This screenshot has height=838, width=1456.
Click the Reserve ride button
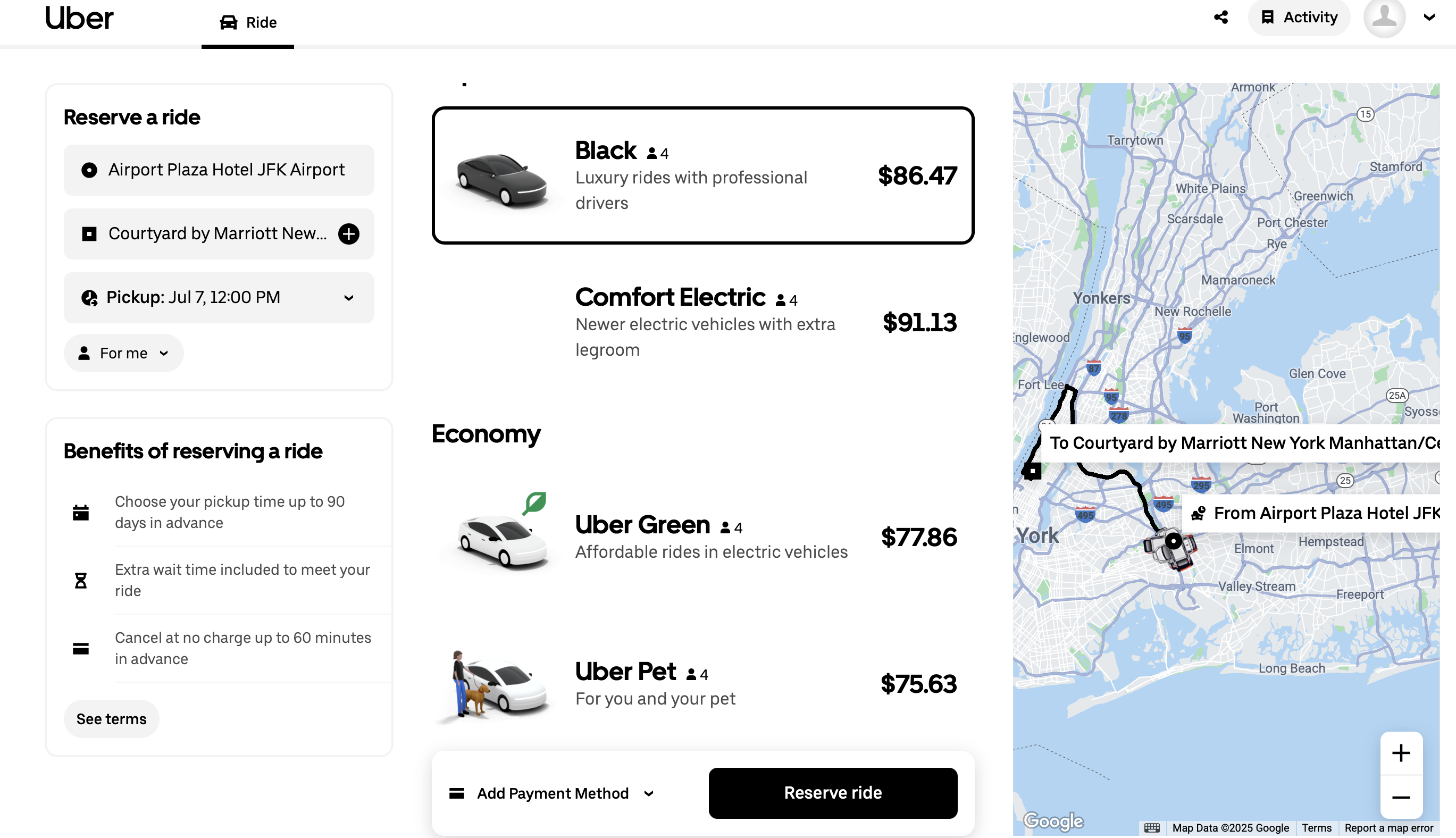click(833, 792)
